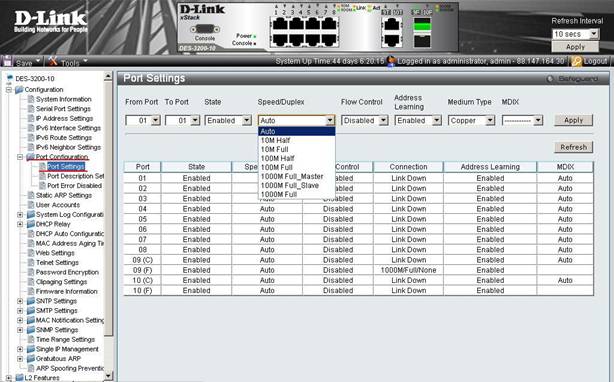Click DES-3200-10 root device icon
Image resolution: width=614 pixels, height=382 pixels.
[10, 78]
